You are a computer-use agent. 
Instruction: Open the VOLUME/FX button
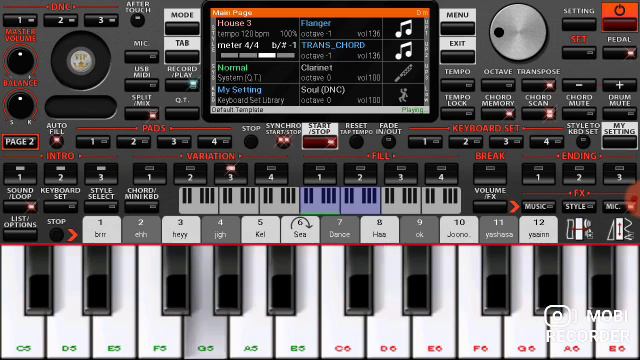click(490, 207)
